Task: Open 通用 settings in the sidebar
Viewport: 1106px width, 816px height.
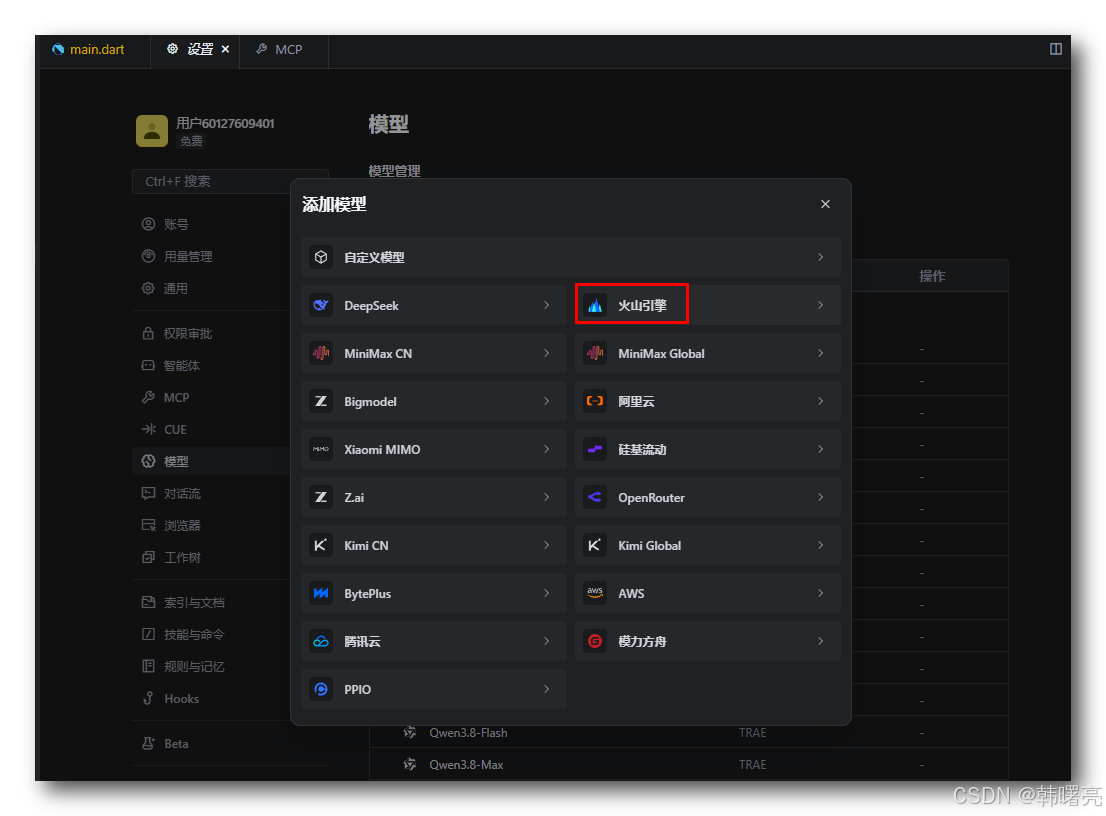Action: (176, 288)
